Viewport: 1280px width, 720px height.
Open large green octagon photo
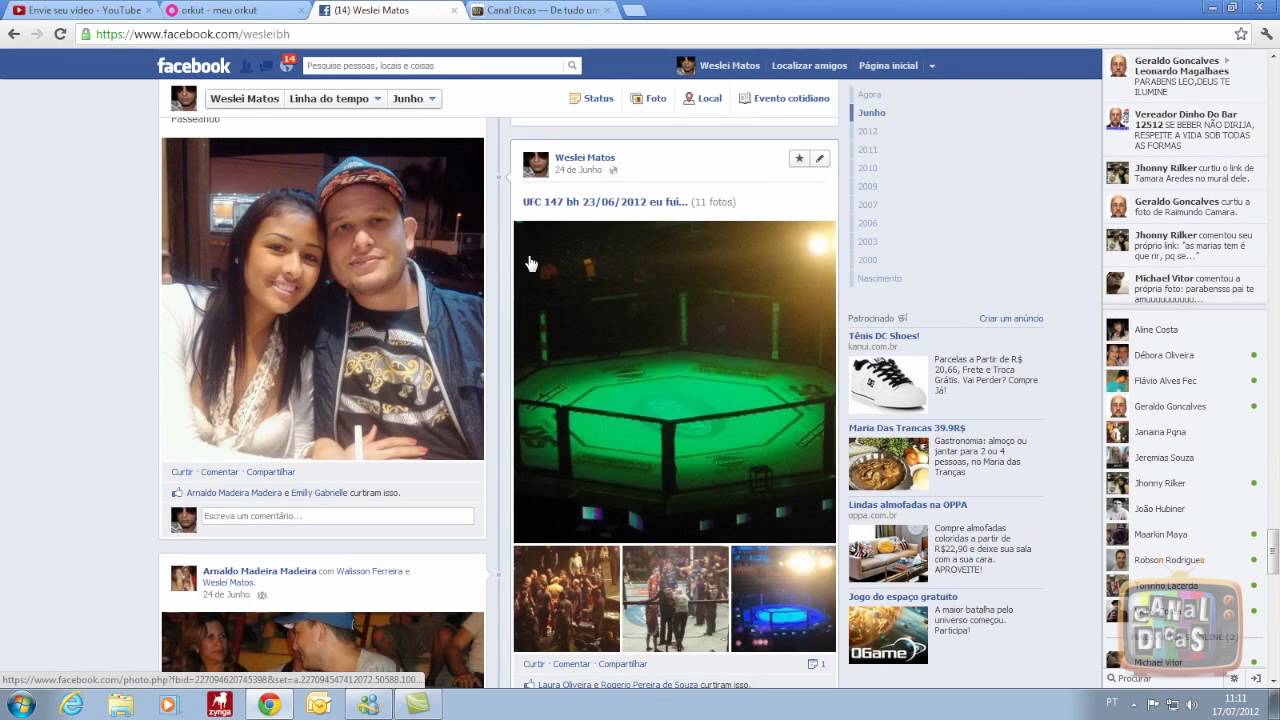(x=675, y=382)
